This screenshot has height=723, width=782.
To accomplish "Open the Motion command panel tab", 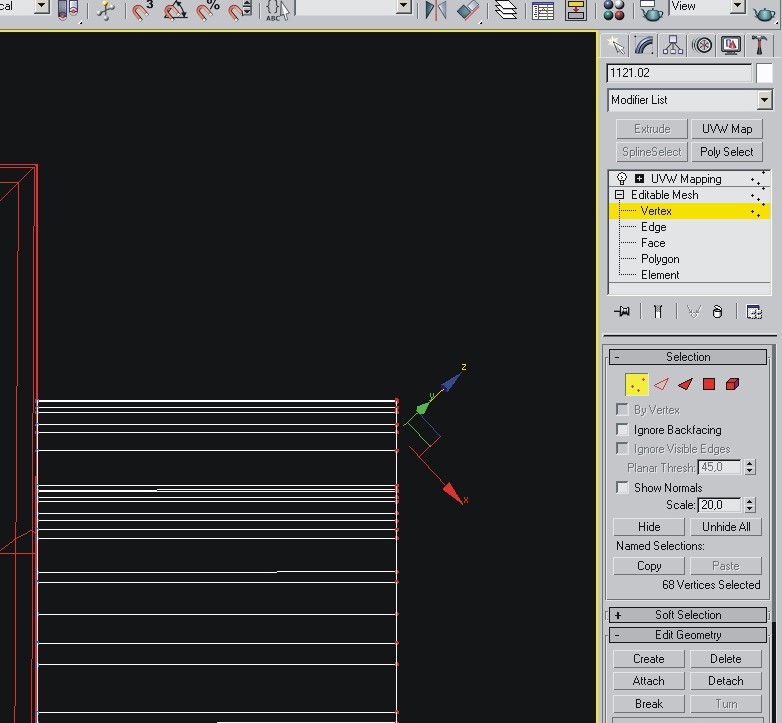I will pyautogui.click(x=702, y=46).
